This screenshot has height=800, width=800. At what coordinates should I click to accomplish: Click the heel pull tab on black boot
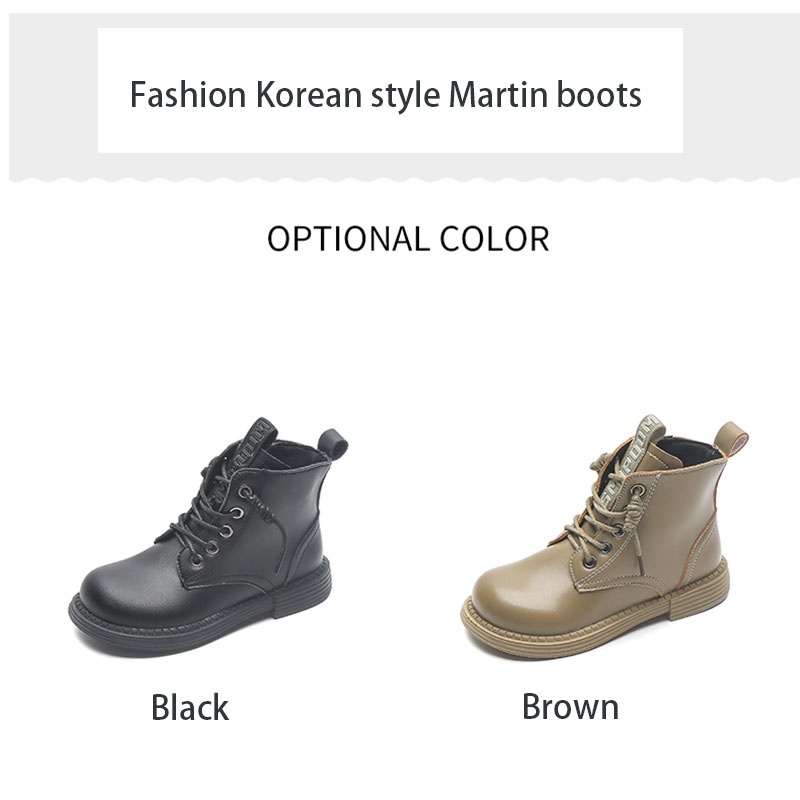point(333,443)
